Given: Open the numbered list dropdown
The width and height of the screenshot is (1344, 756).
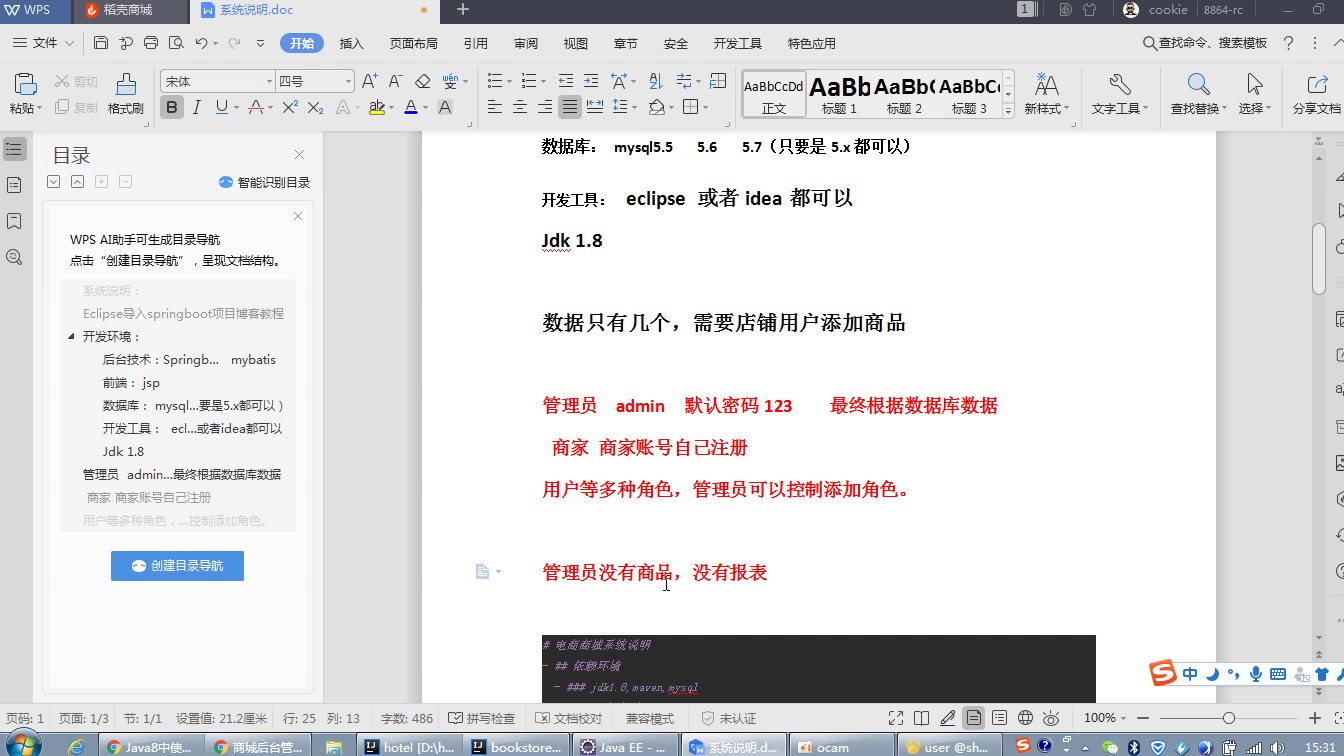Looking at the screenshot, I should pos(543,81).
